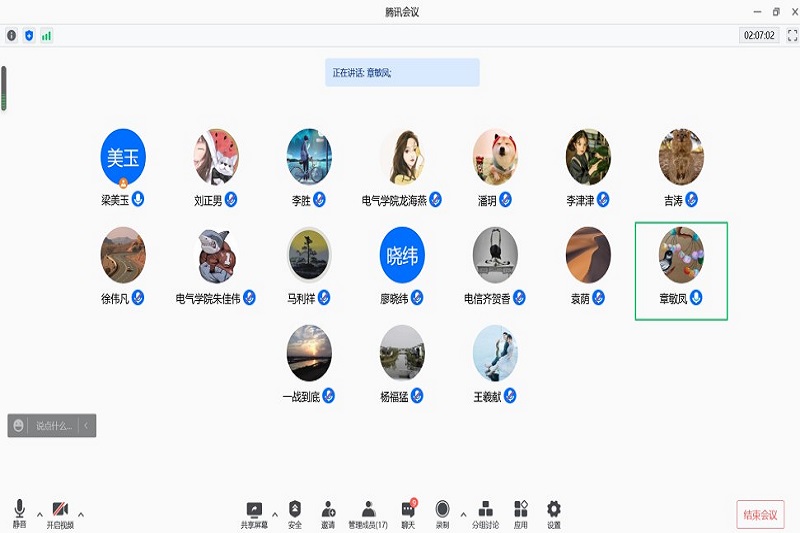
Task: Toggle full screen with the top-right icon
Action: 792,35
